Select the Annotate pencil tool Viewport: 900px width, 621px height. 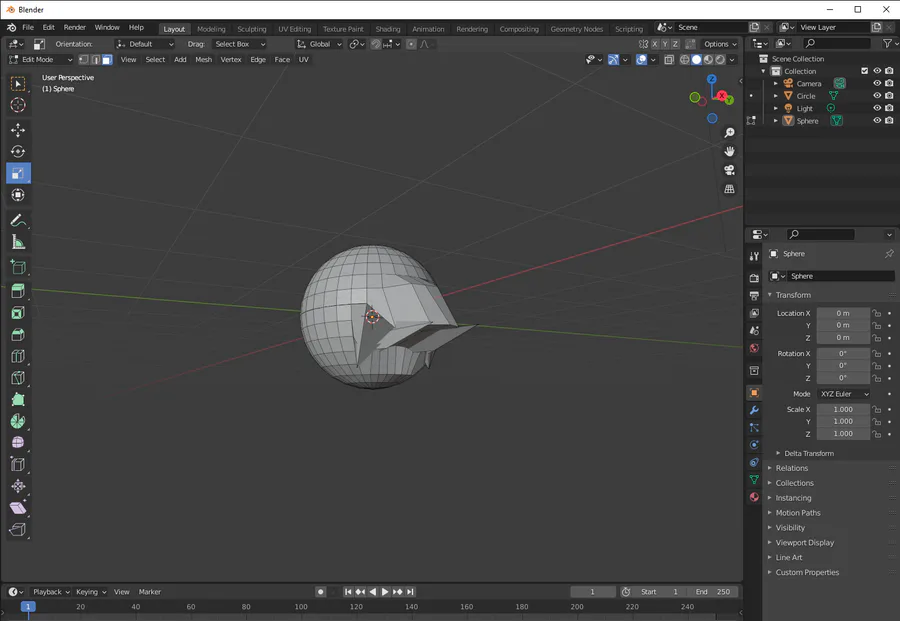pos(18,220)
